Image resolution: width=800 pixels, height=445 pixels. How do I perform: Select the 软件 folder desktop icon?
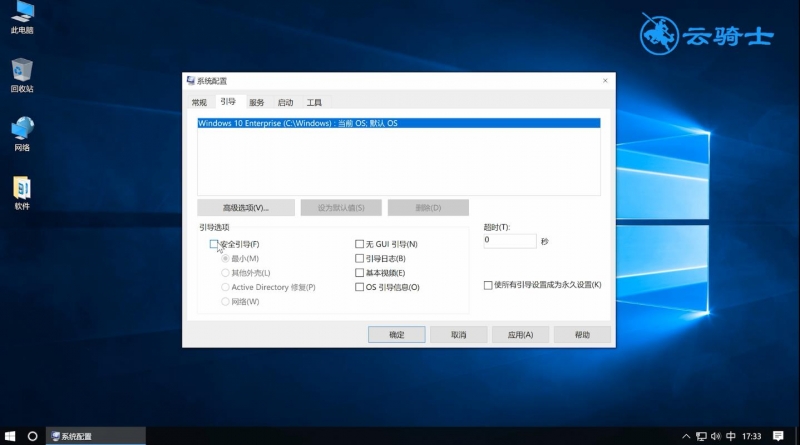point(22,192)
